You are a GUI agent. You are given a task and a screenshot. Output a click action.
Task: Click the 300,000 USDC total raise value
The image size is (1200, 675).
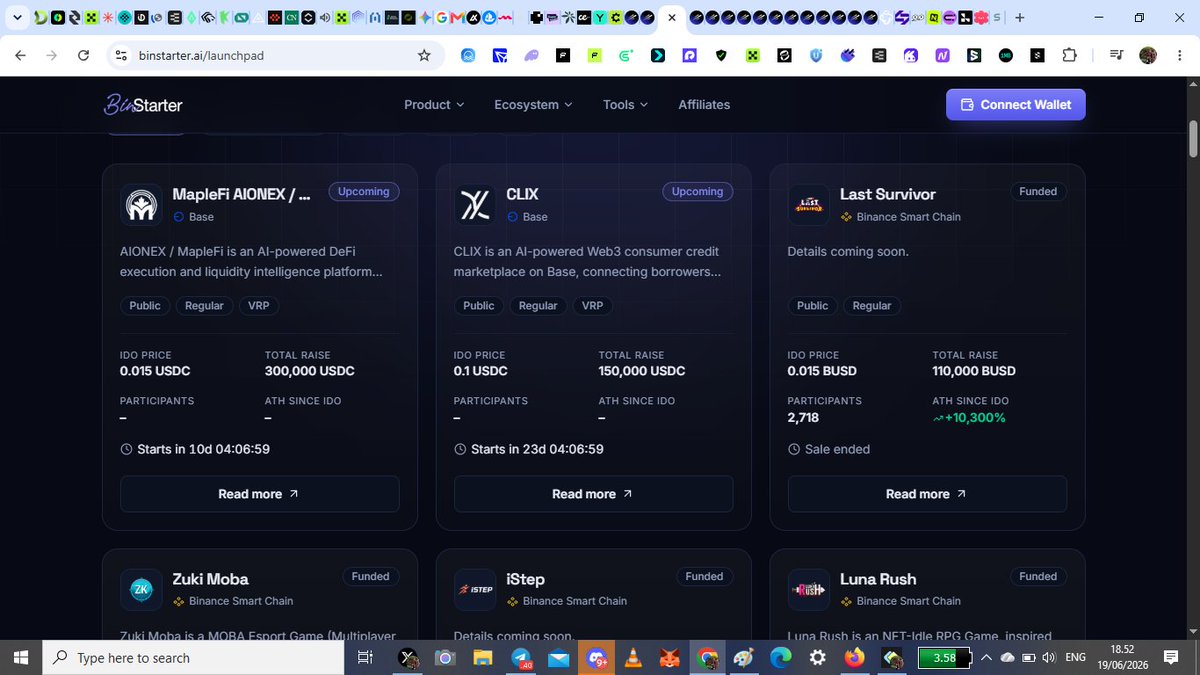tap(309, 371)
